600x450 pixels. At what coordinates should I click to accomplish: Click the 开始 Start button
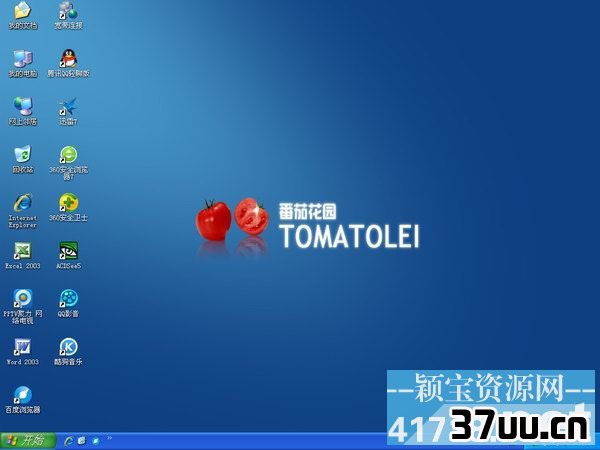coord(28,441)
